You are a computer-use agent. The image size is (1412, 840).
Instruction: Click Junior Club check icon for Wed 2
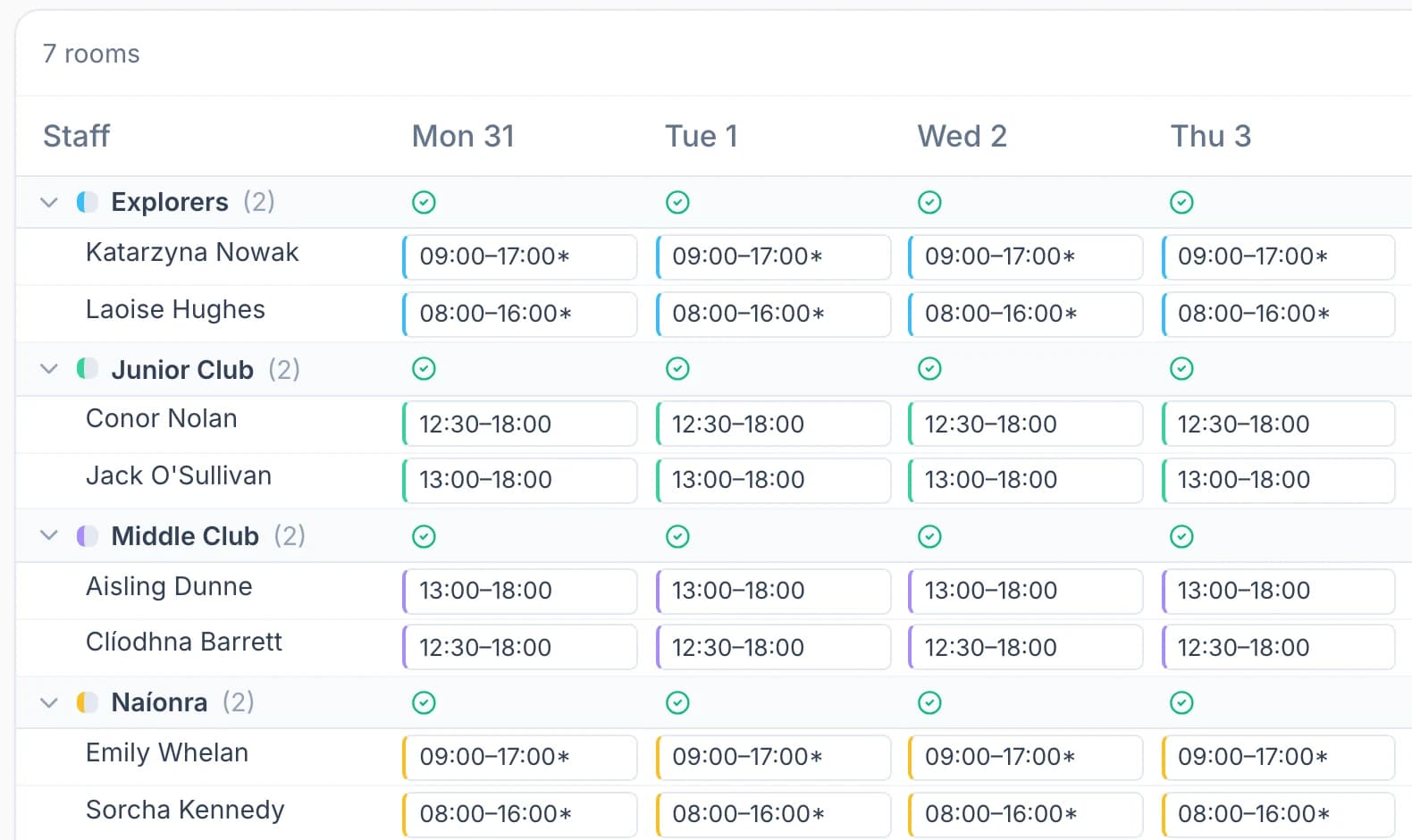pyautogui.click(x=929, y=369)
